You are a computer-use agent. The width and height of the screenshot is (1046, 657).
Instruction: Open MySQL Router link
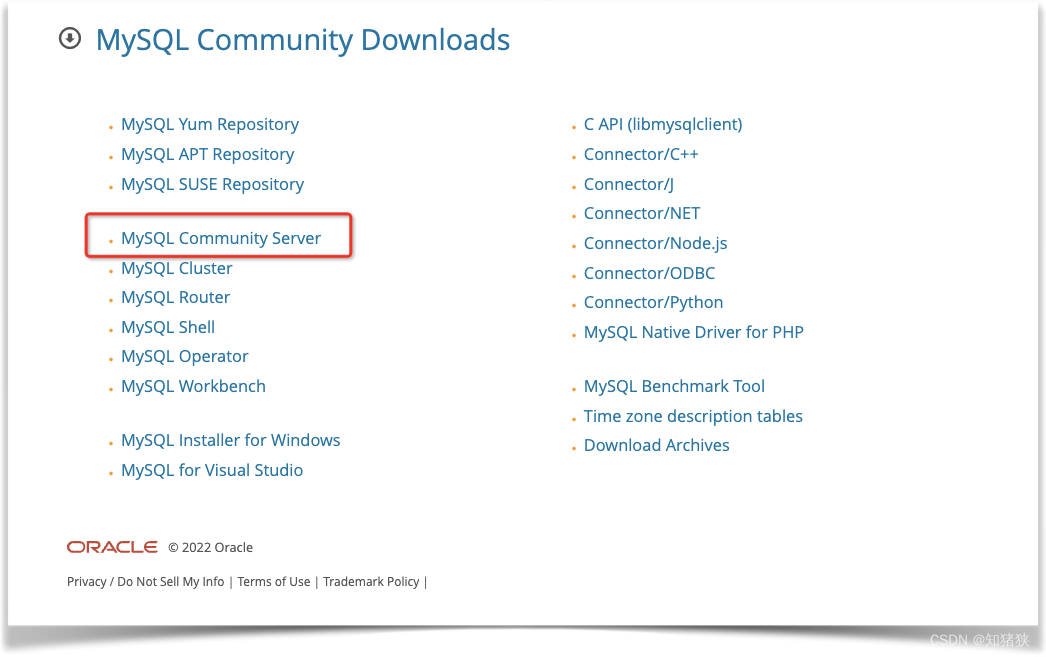click(175, 297)
